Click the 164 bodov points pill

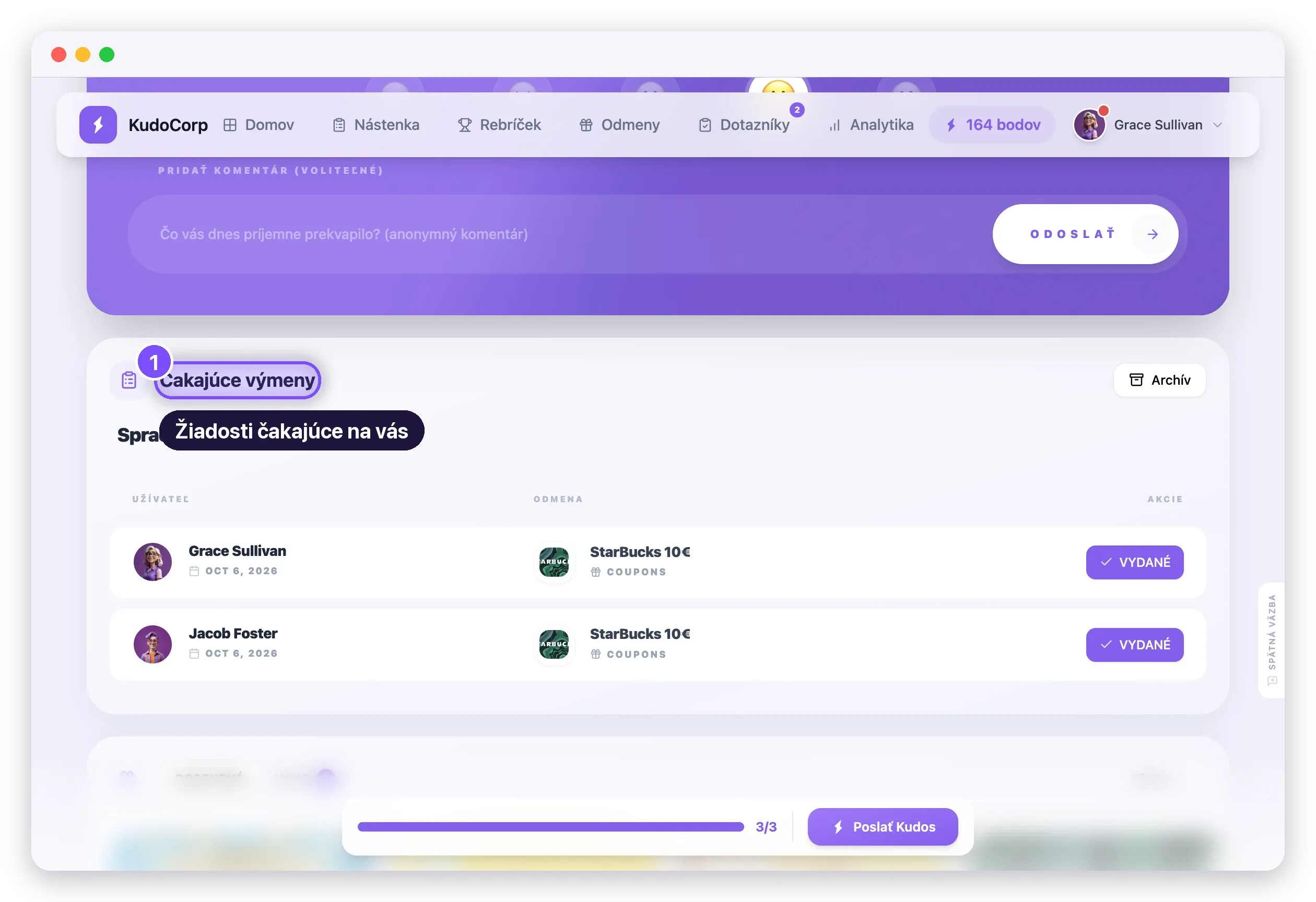click(992, 124)
